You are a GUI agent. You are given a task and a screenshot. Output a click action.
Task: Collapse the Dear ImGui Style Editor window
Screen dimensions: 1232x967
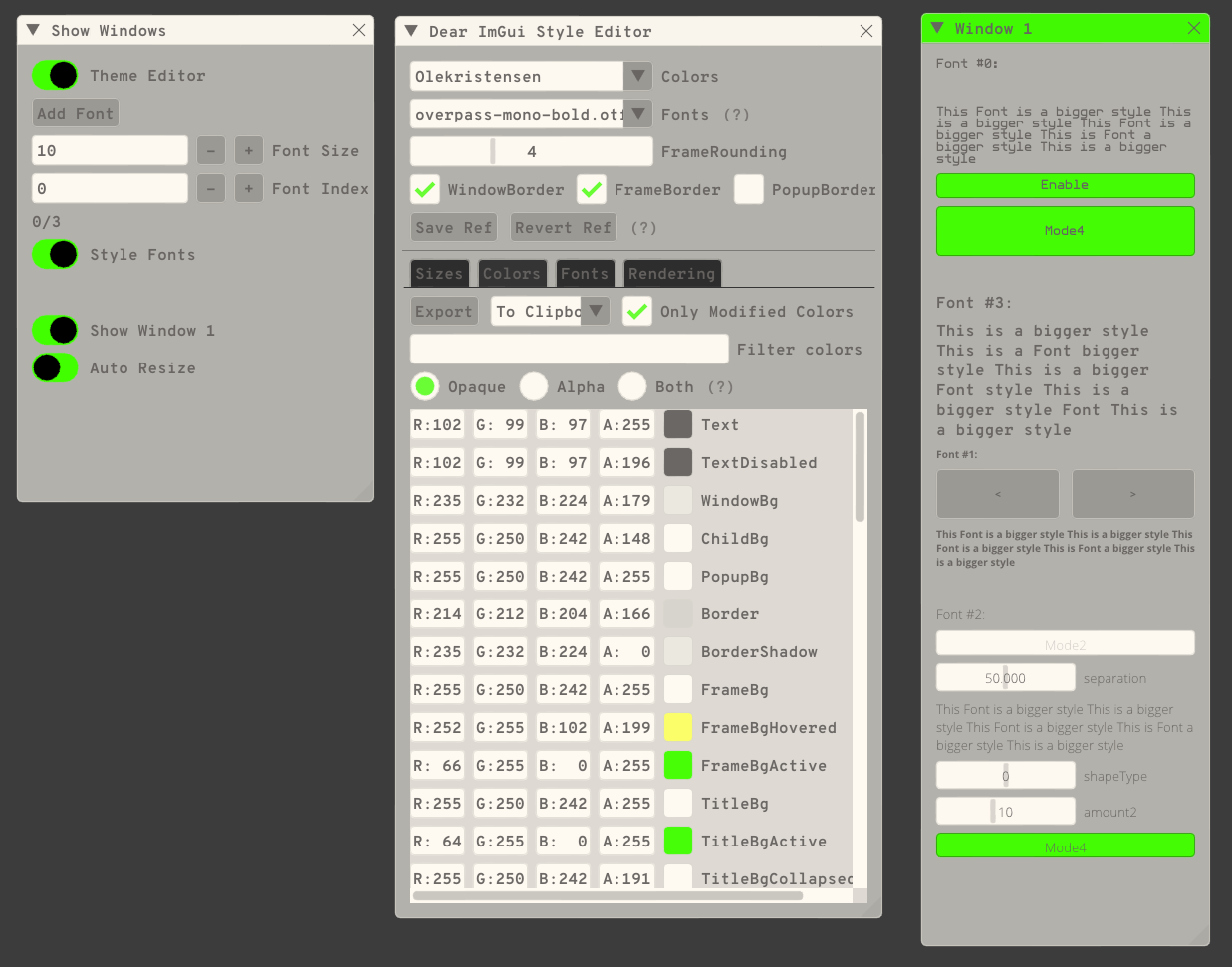tap(411, 31)
